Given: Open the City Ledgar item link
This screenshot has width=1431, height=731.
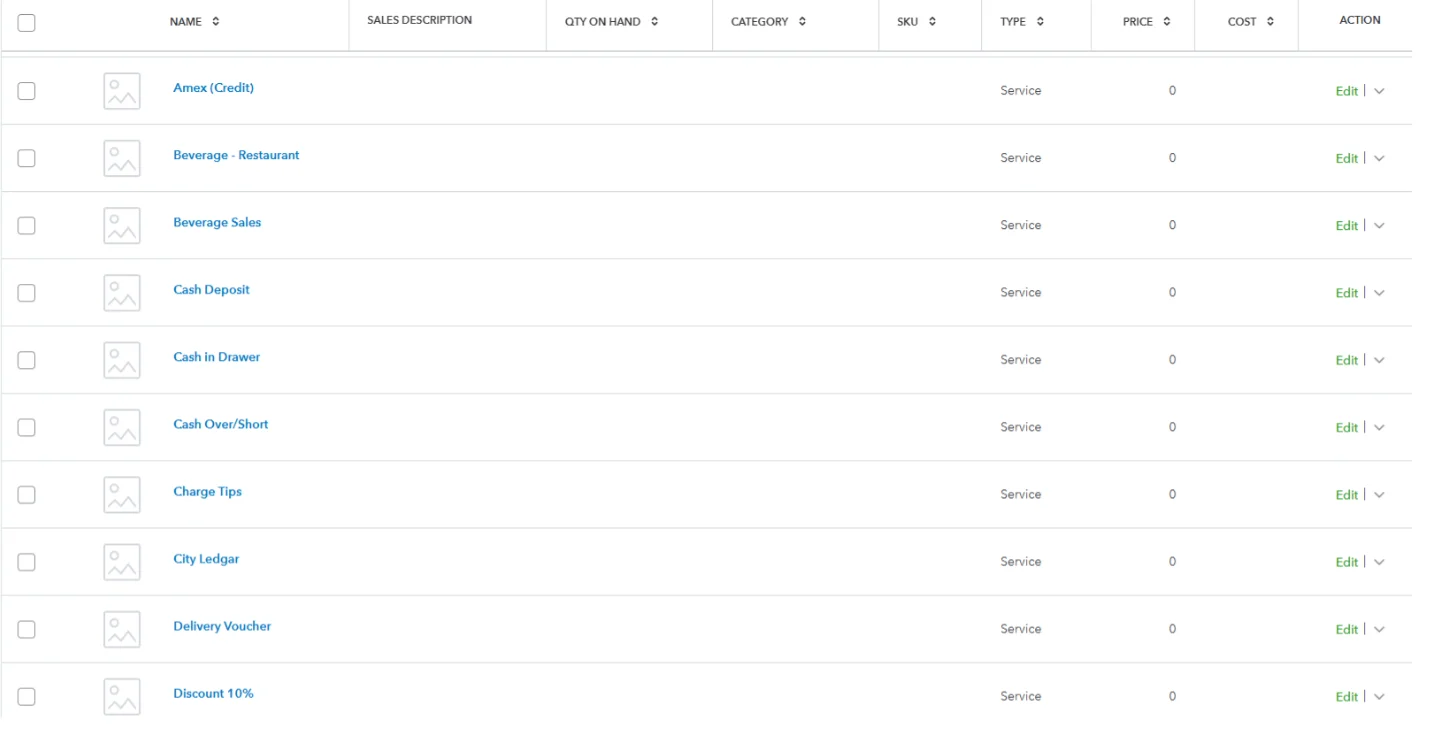Looking at the screenshot, I should tap(206, 559).
